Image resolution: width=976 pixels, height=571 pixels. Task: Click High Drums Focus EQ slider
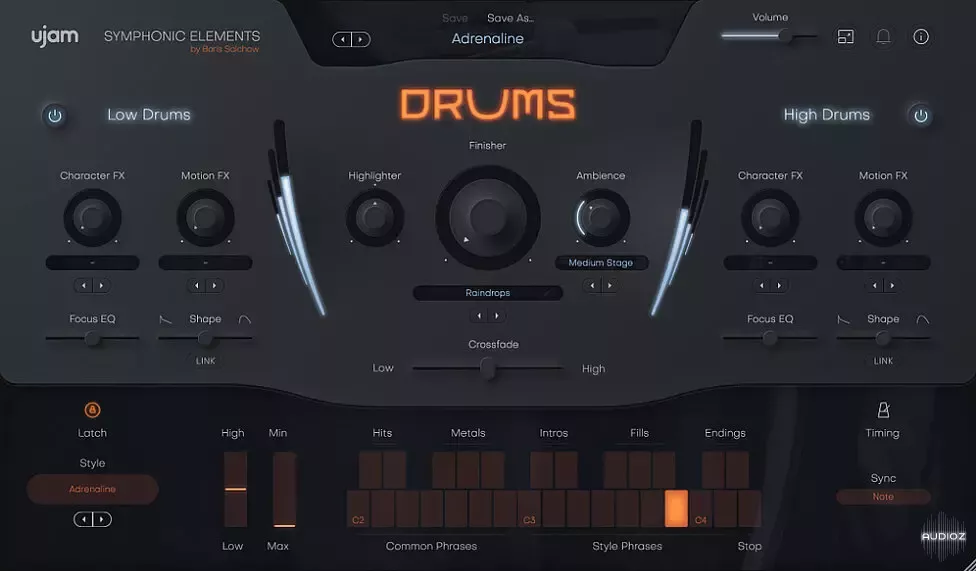pos(770,339)
